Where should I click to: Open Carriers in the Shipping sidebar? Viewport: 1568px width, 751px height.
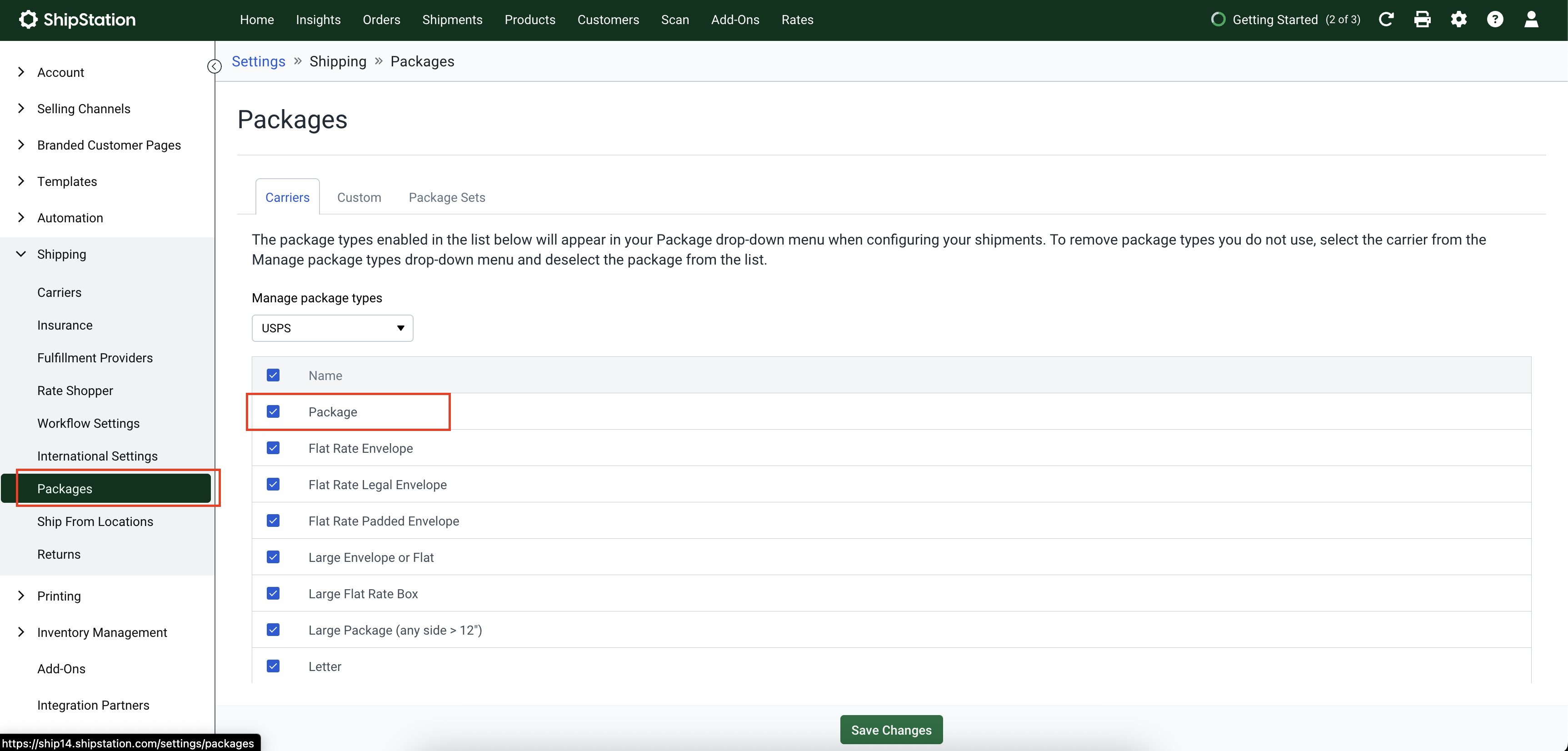pyautogui.click(x=59, y=292)
